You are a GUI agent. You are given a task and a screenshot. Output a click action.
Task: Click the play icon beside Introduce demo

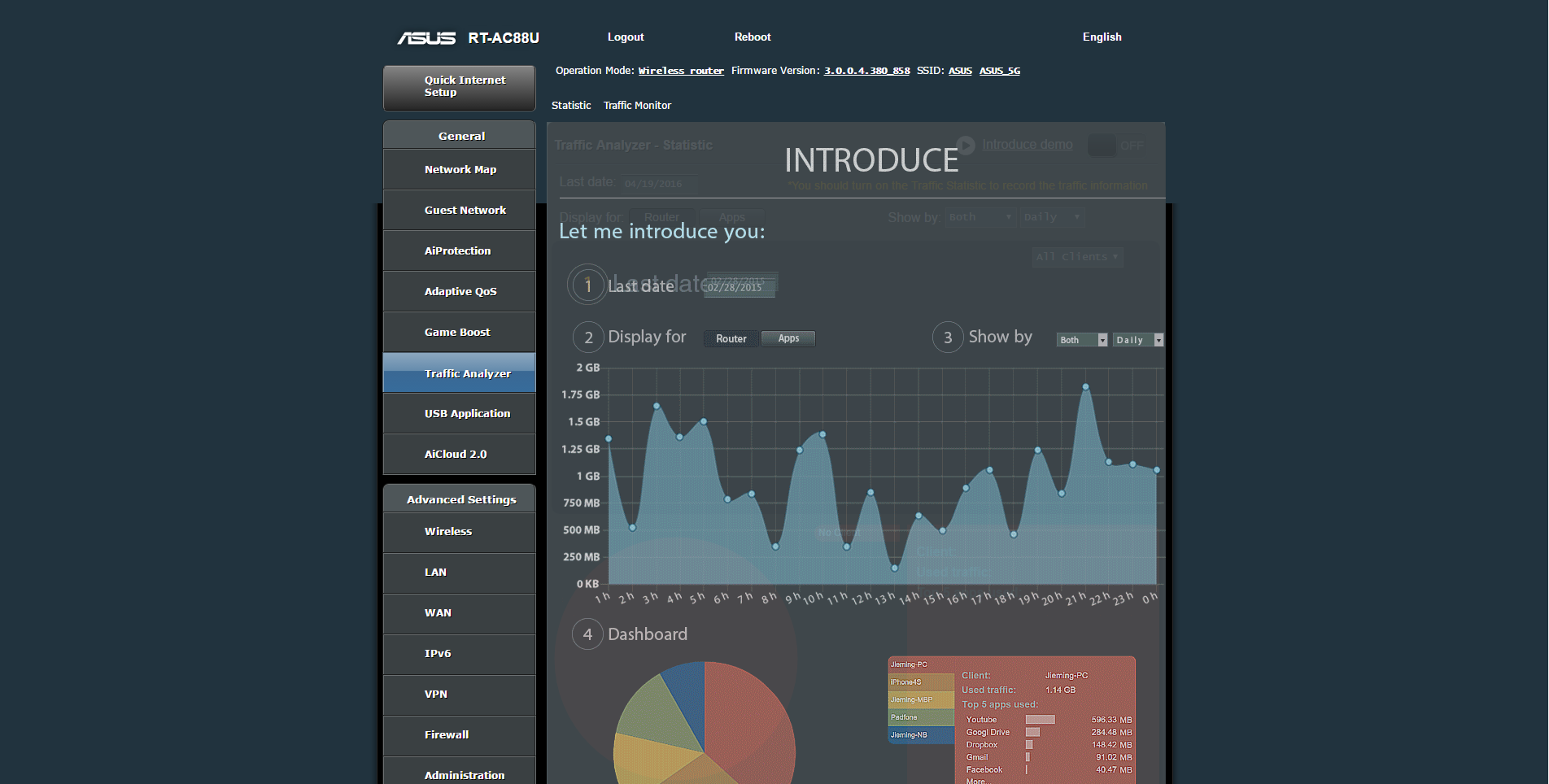click(x=966, y=145)
